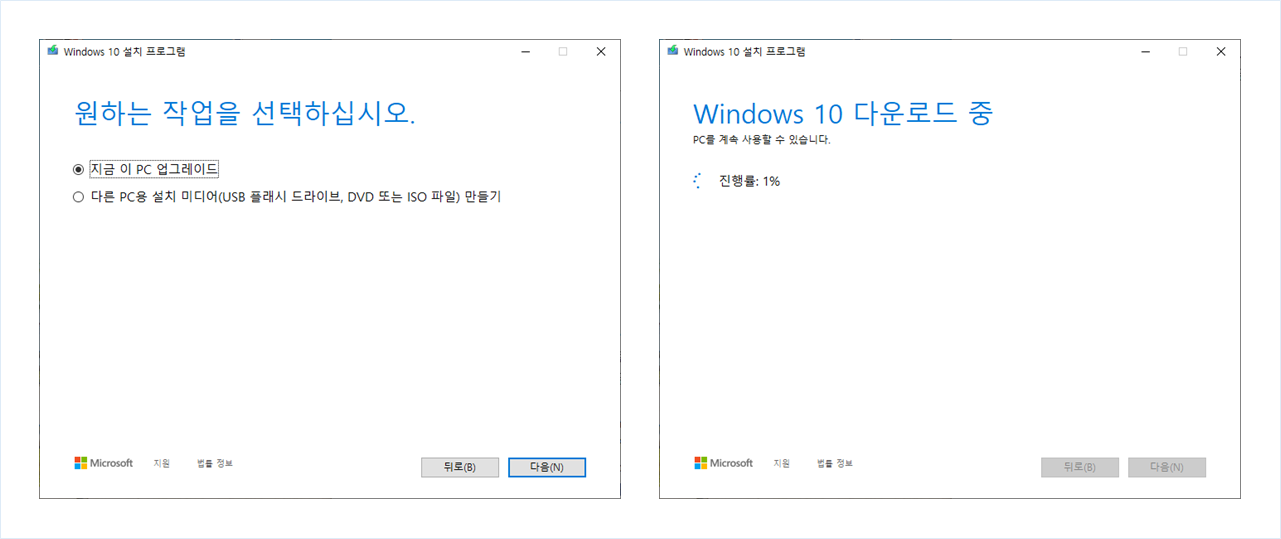Screen dimensions: 1281x539
Task: Open the 법률 정보 link in left window
Action: pos(215,463)
